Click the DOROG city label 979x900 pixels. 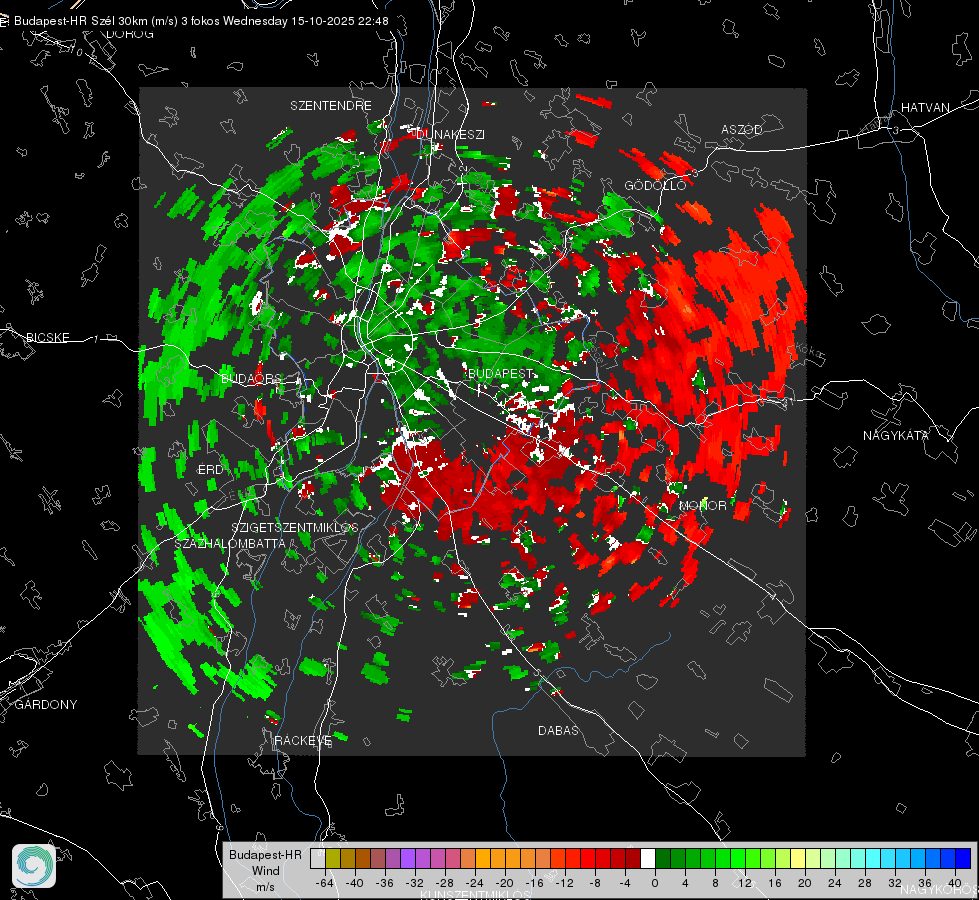coord(130,34)
